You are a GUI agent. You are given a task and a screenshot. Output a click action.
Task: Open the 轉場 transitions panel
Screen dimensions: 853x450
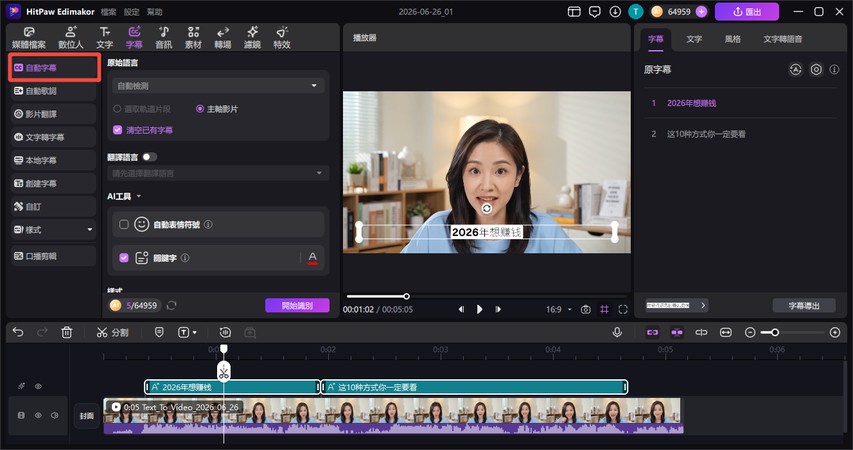[222, 38]
